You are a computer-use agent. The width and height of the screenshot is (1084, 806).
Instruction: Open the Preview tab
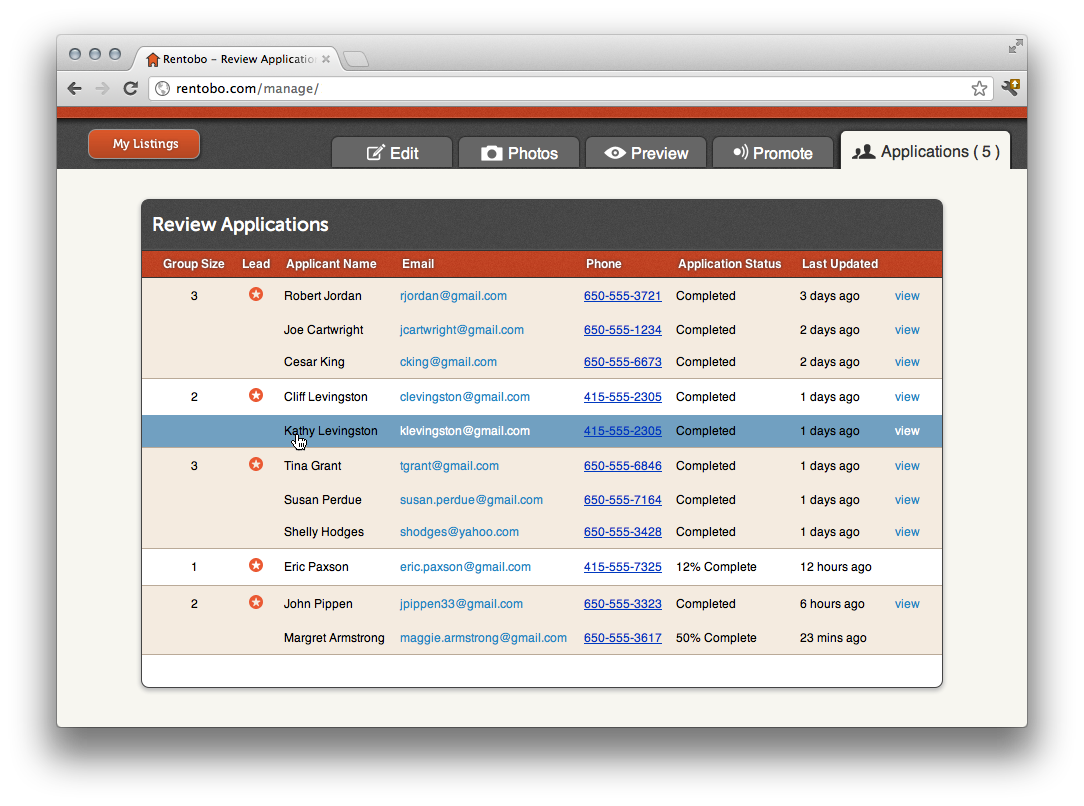(x=646, y=153)
